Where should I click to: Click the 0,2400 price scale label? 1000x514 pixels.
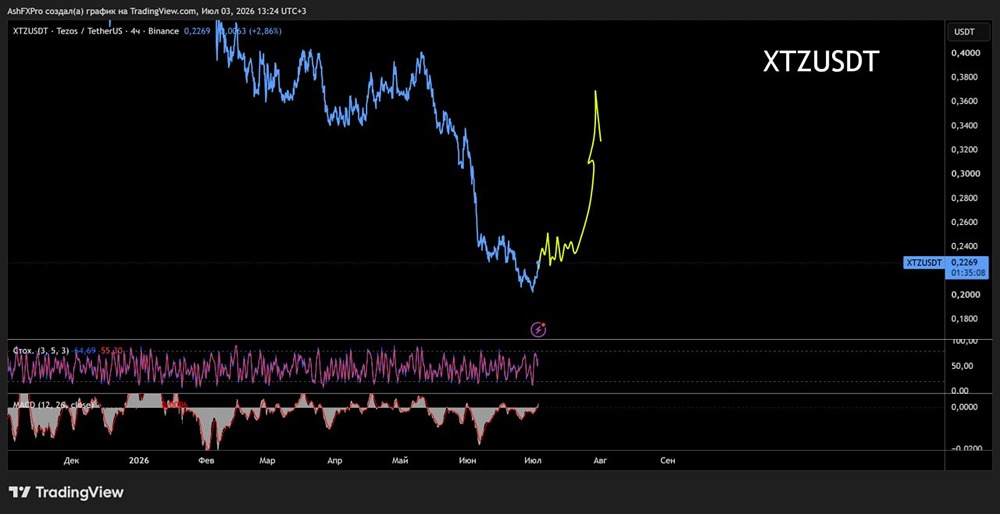962,246
